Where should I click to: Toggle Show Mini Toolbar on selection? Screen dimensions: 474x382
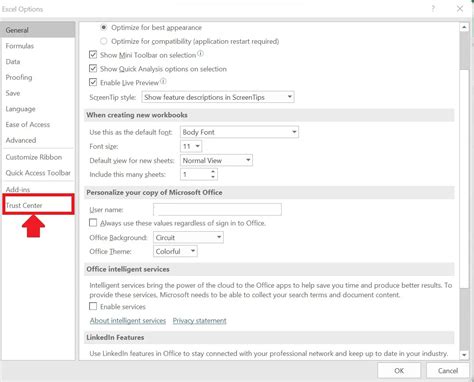[93, 55]
